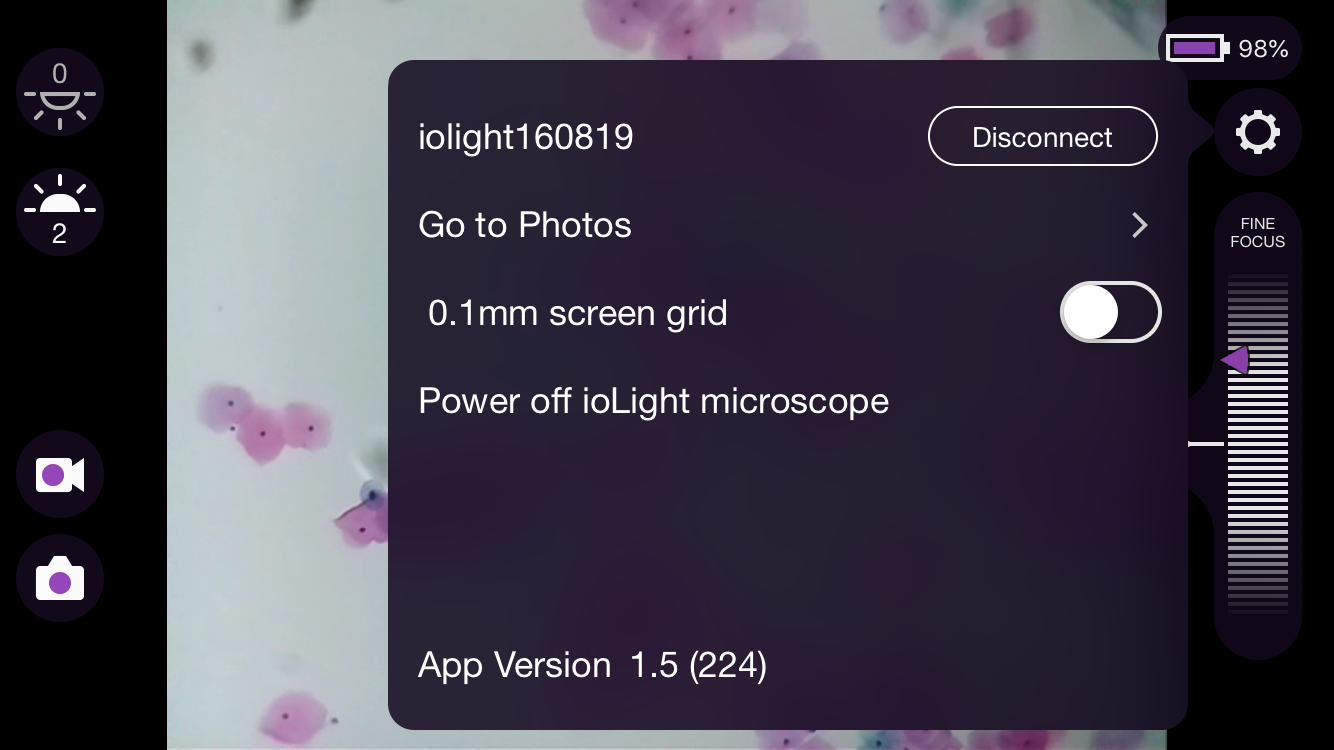Screen dimensions: 1334x750
Task: Tap the brightness icon showing level 2
Action: pyautogui.click(x=60, y=212)
